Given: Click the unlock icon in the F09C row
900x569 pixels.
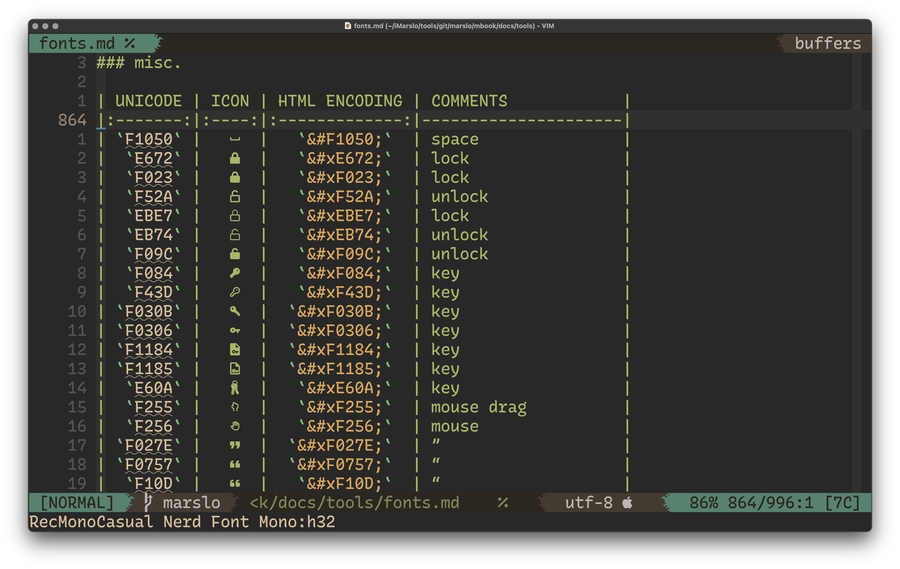Looking at the screenshot, I should point(235,254).
